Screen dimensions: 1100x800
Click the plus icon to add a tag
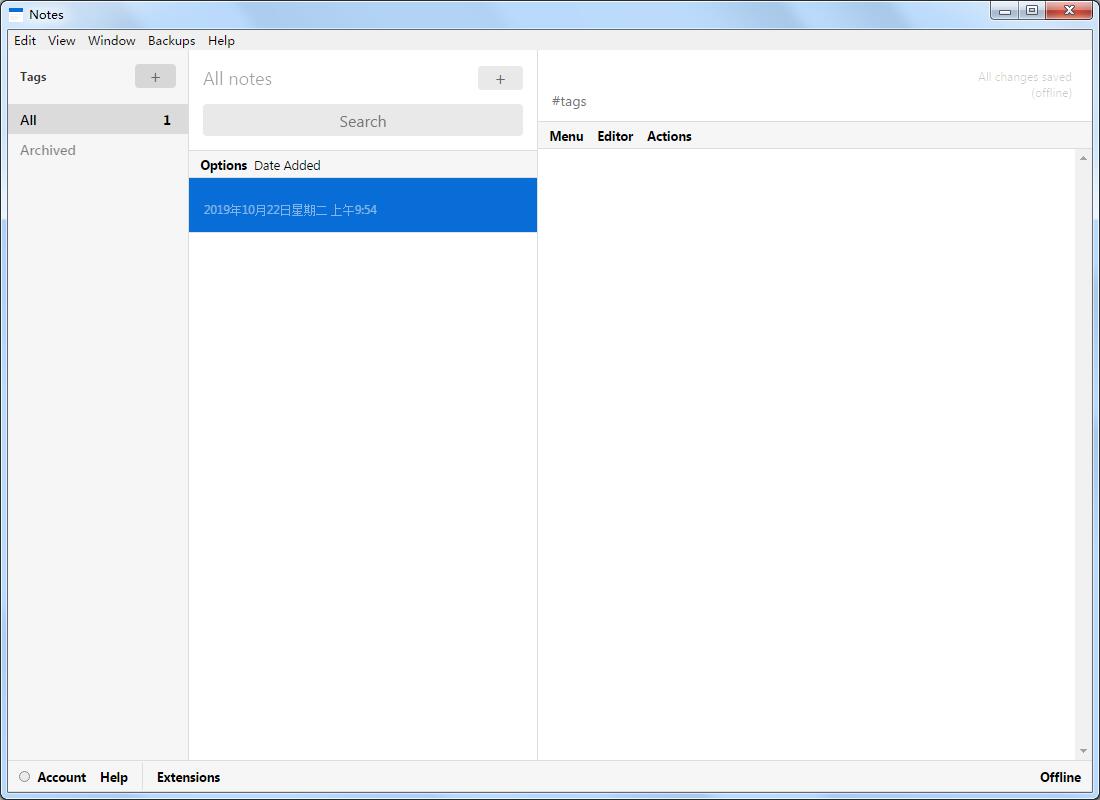(x=155, y=77)
